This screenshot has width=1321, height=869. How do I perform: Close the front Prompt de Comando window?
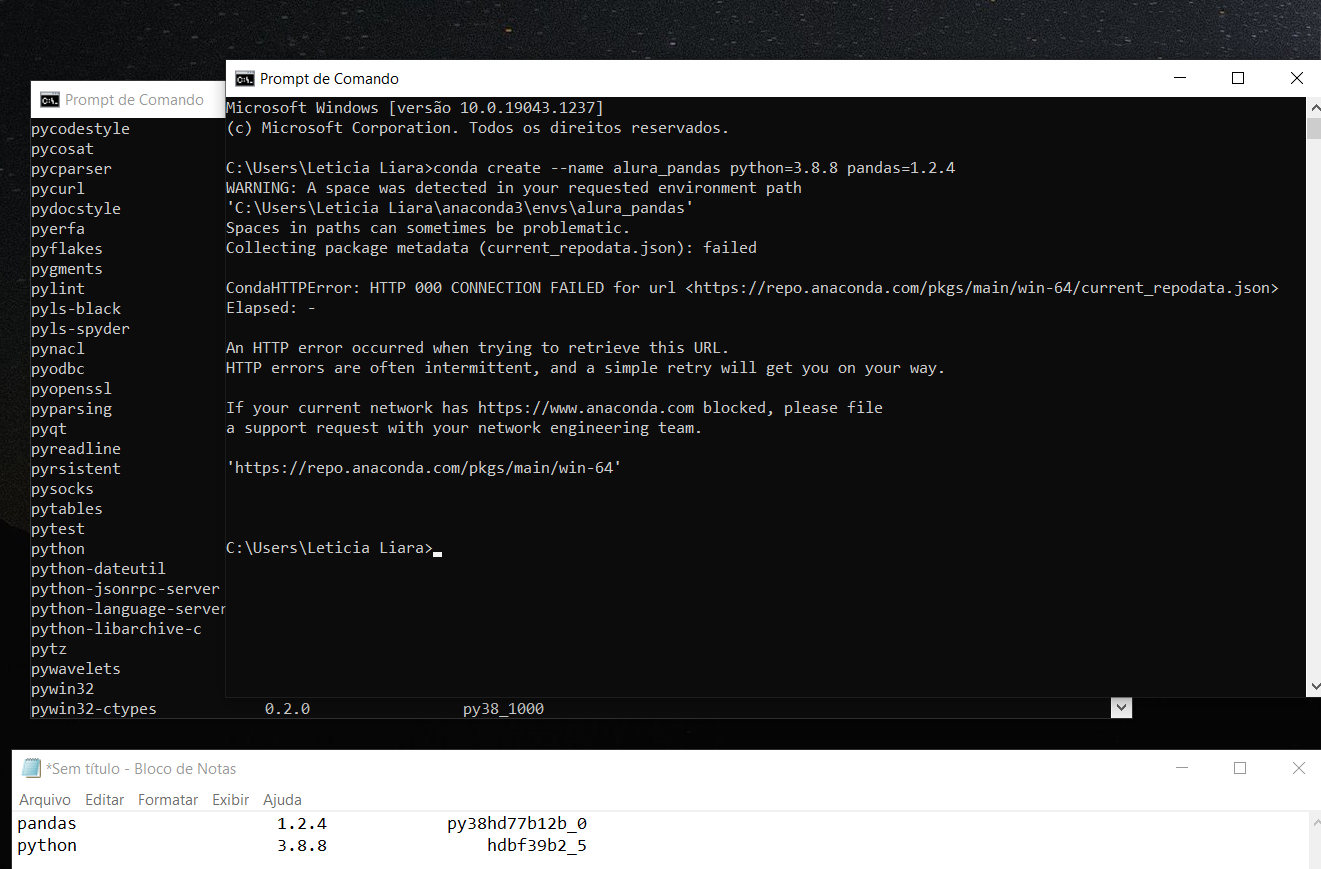pos(1296,78)
